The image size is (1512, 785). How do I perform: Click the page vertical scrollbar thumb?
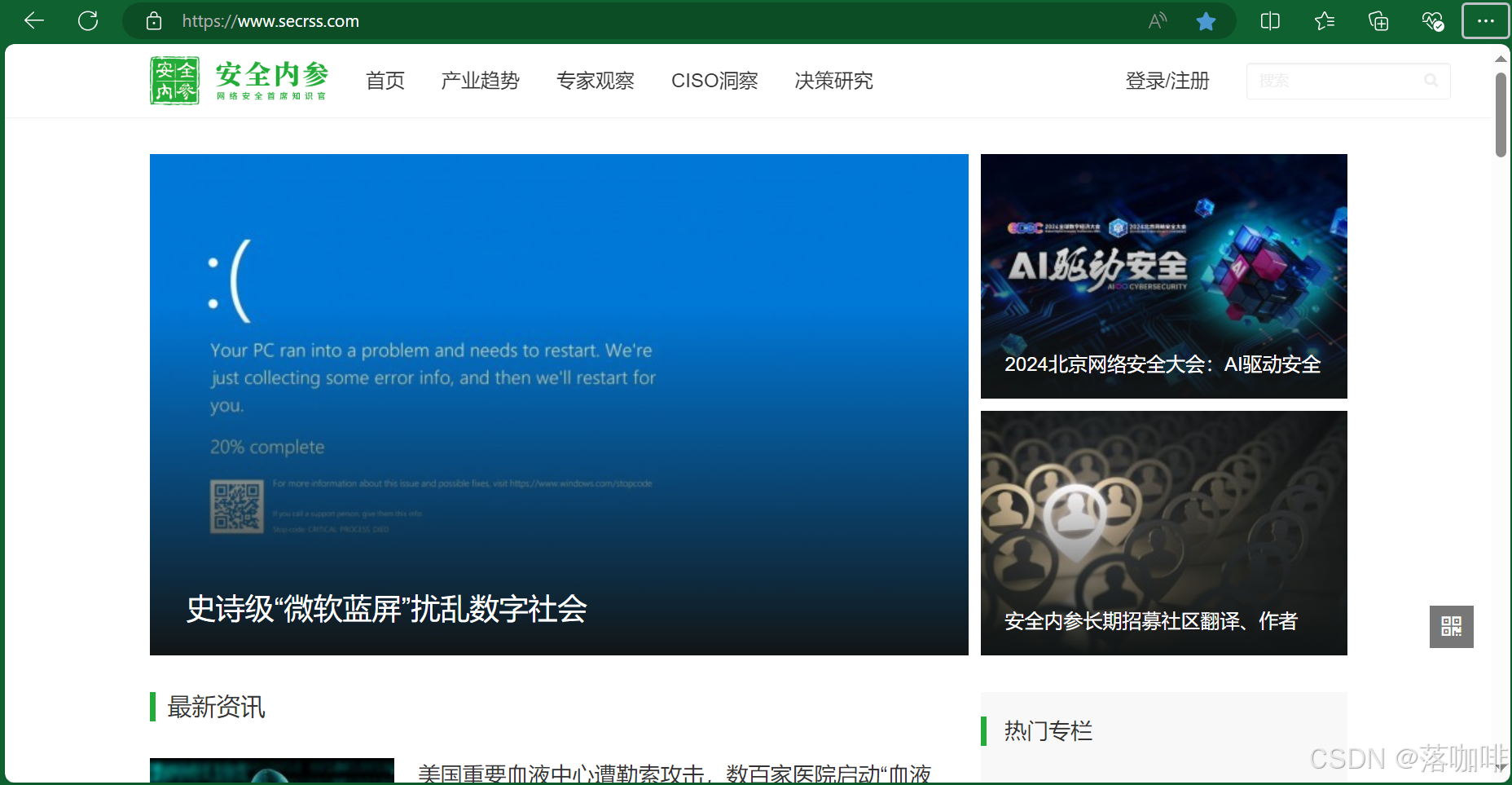[x=1501, y=115]
